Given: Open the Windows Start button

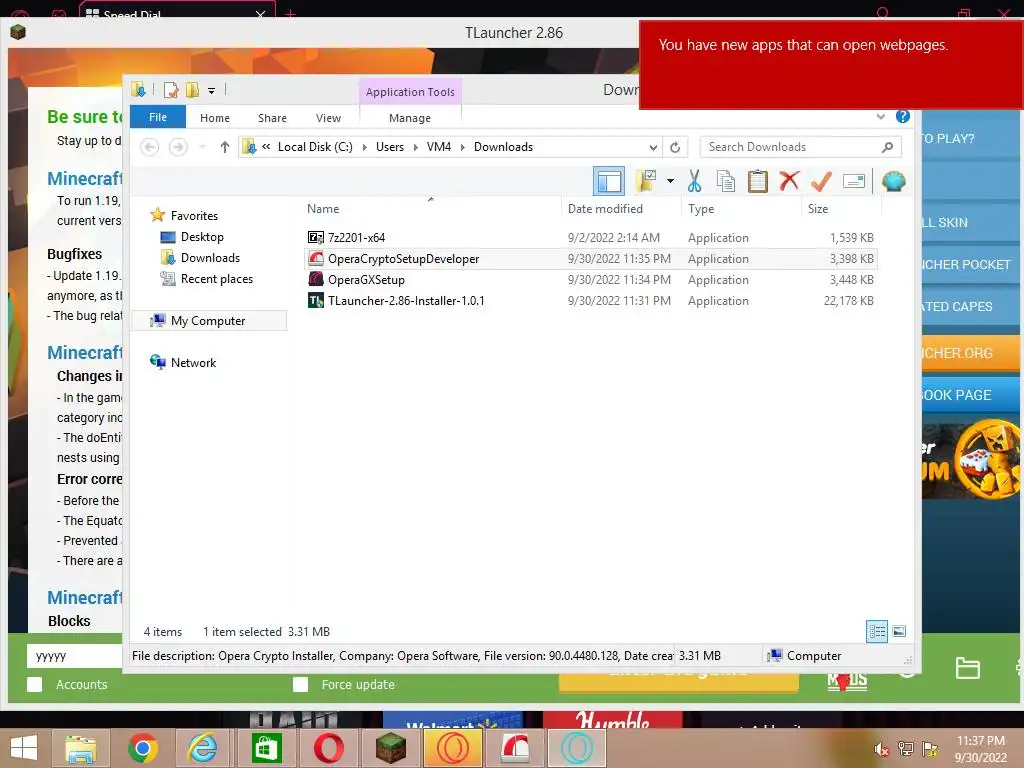Looking at the screenshot, I should (24, 748).
